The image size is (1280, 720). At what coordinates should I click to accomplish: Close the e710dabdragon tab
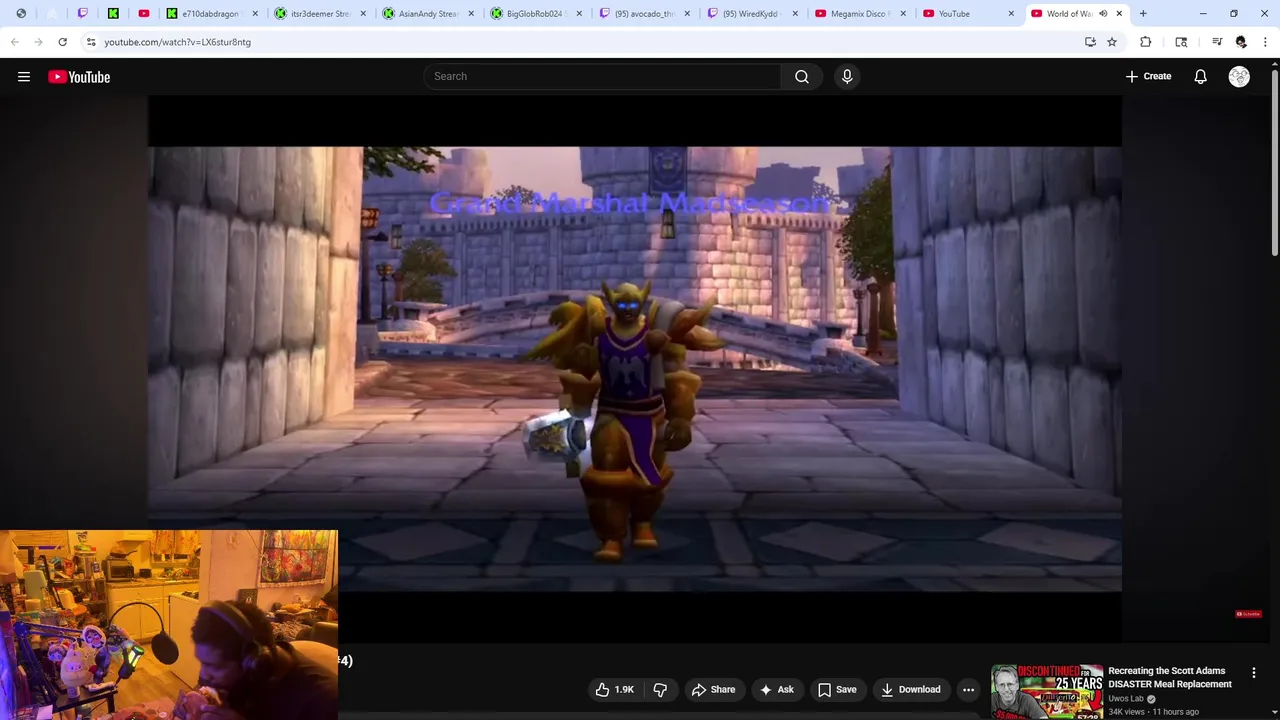click(255, 14)
